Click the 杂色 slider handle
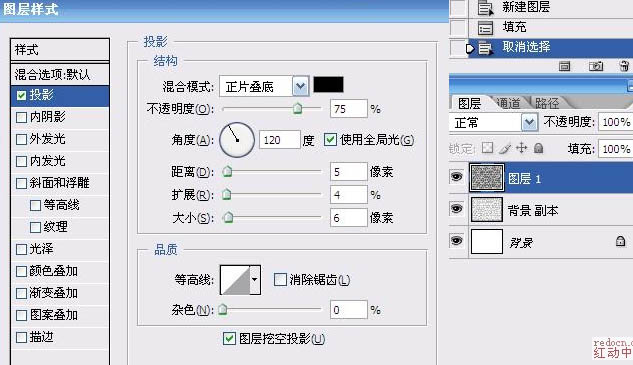This screenshot has width=633, height=365. (x=222, y=310)
